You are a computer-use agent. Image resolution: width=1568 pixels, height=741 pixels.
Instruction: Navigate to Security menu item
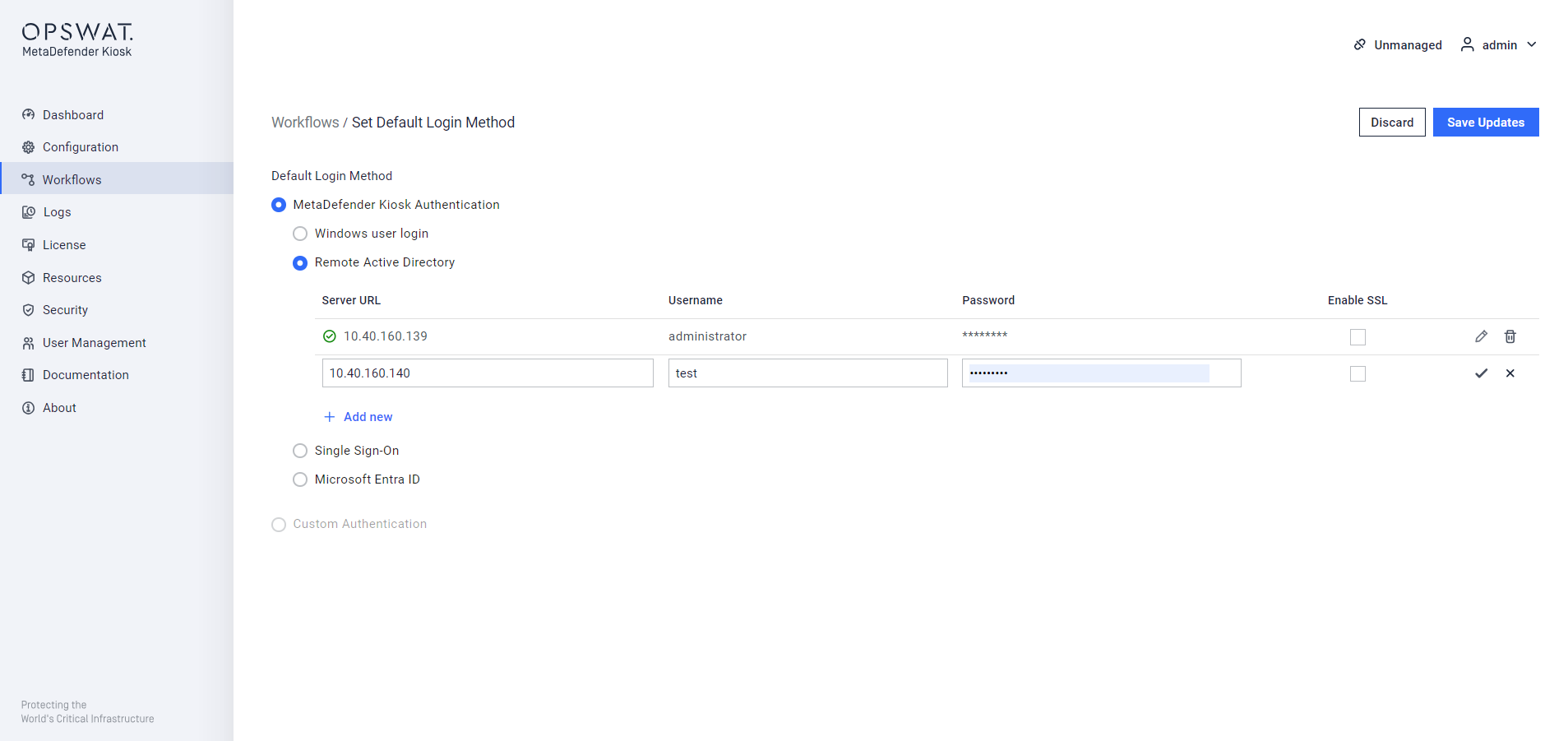pyautogui.click(x=117, y=310)
